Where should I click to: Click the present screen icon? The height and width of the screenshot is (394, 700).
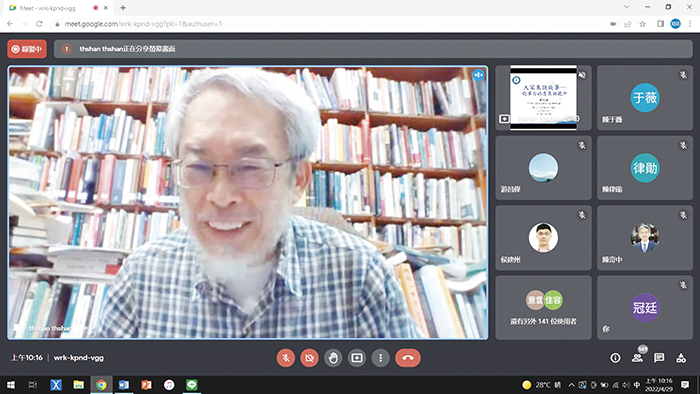(357, 358)
